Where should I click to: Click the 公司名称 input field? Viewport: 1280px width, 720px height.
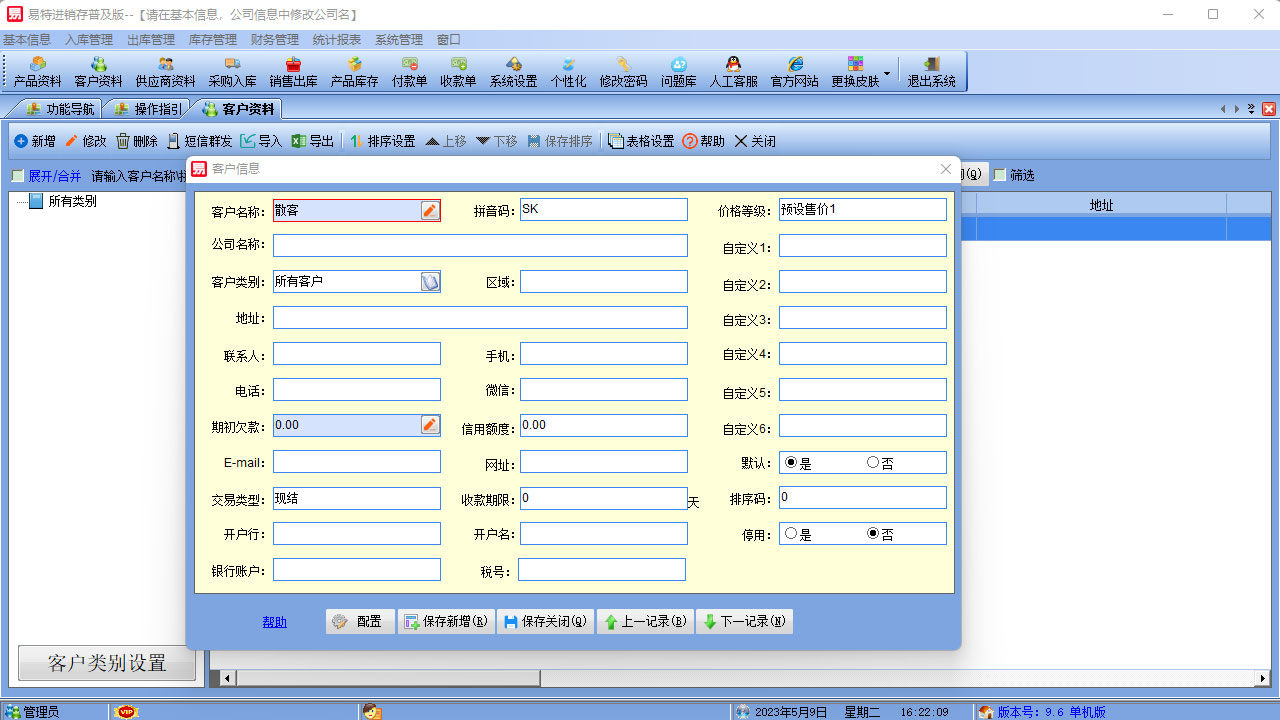point(480,246)
